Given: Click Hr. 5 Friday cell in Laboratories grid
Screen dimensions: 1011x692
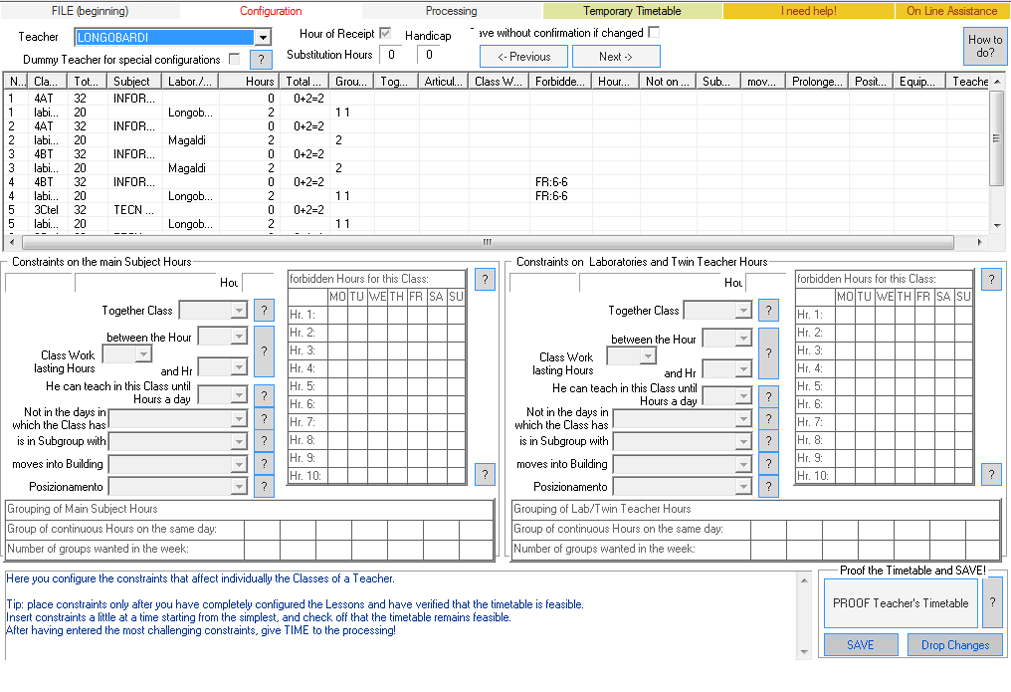Looking at the screenshot, I should tap(923, 386).
